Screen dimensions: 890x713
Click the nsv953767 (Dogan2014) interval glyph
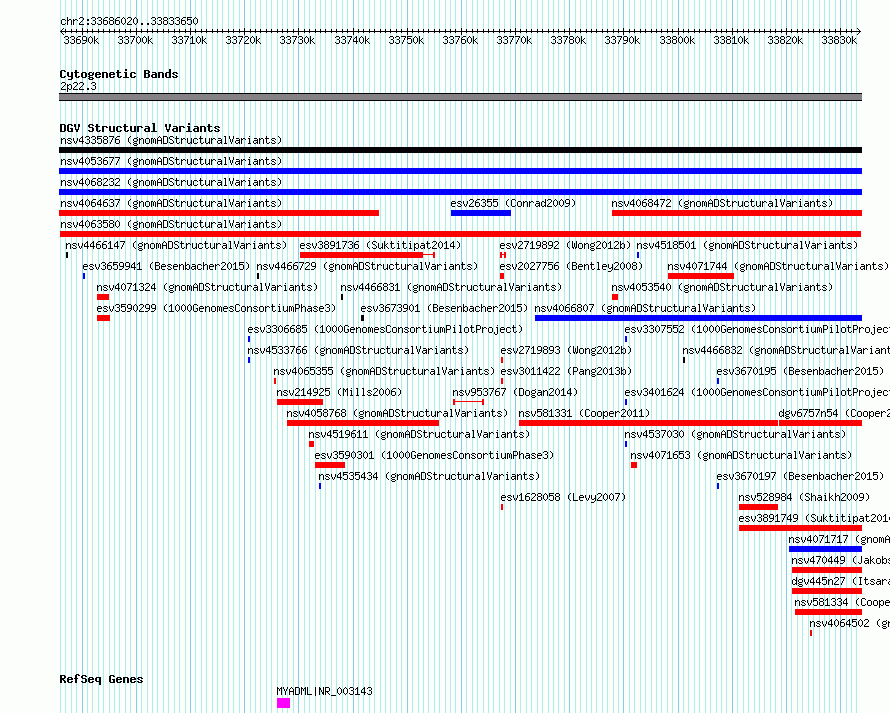point(468,402)
